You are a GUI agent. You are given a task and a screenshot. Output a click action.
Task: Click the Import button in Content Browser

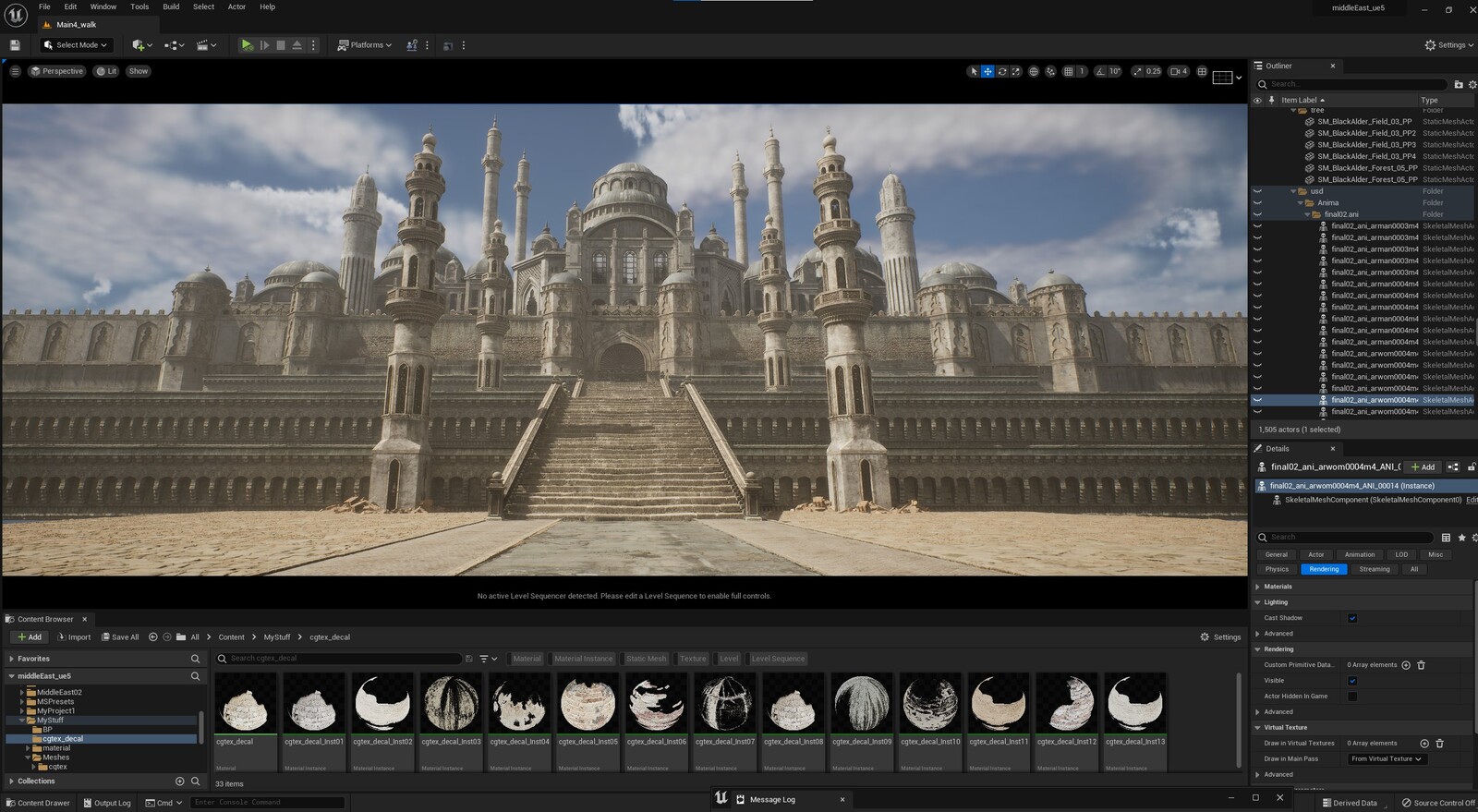(x=74, y=636)
